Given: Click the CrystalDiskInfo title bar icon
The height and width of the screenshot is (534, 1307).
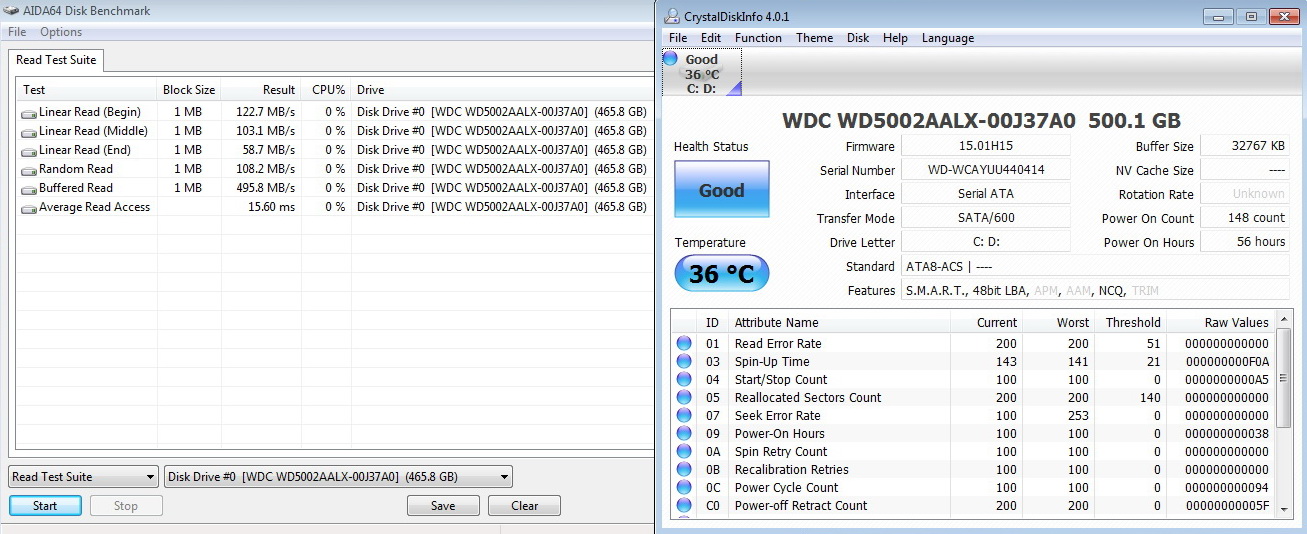Looking at the screenshot, I should [x=671, y=17].
